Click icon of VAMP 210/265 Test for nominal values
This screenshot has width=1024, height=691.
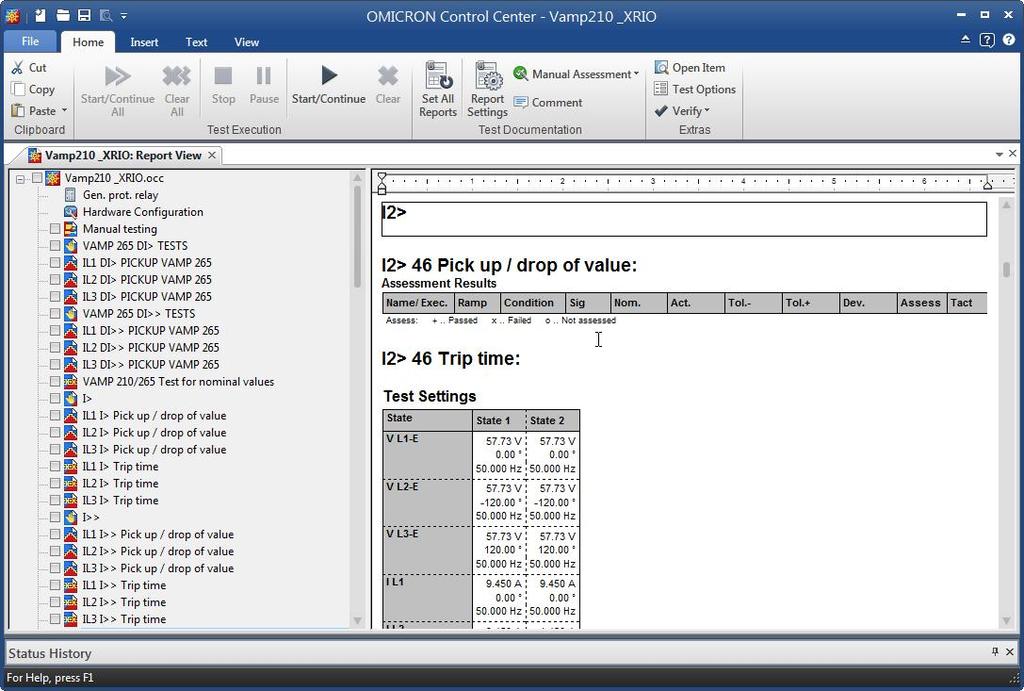point(71,381)
